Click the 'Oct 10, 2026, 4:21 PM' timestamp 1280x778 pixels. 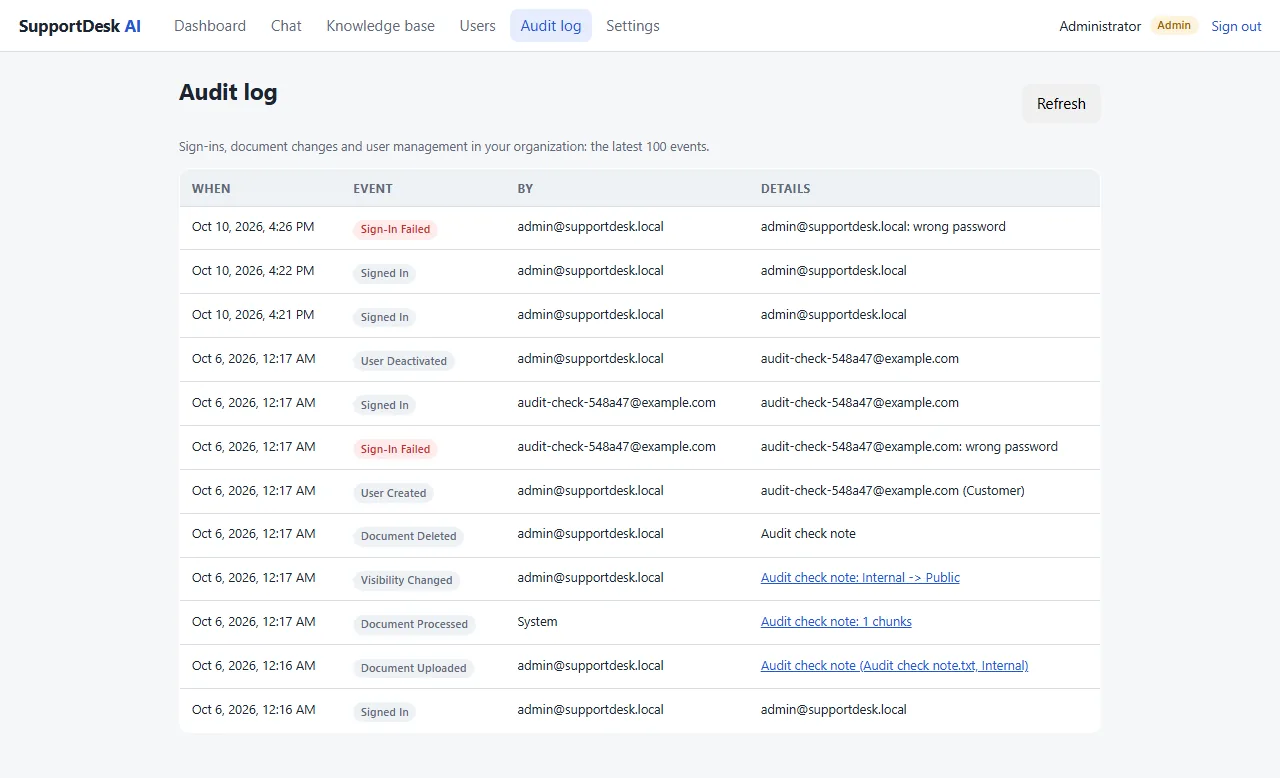[253, 315]
